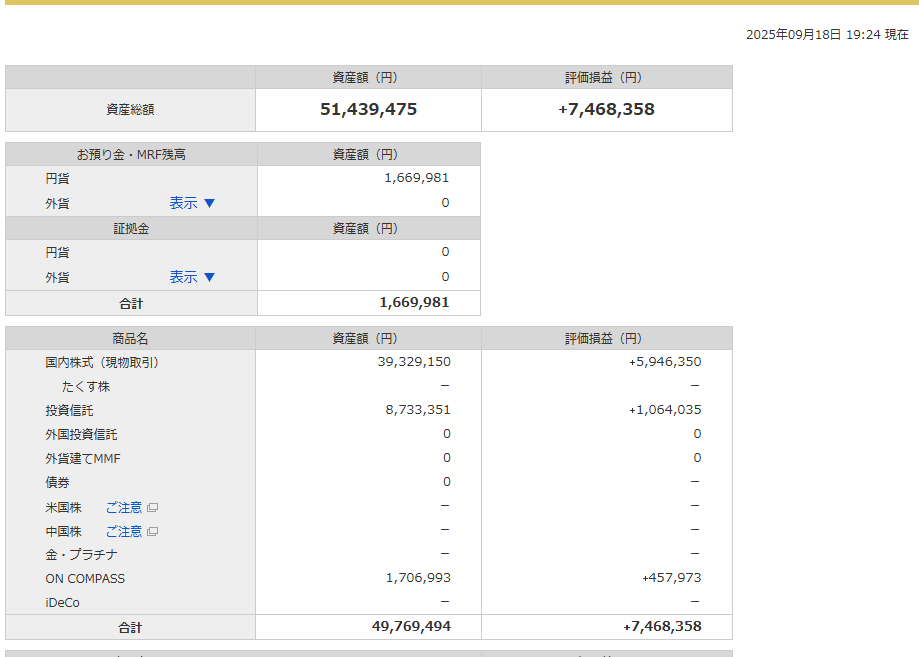
Task: Click total valuation gain +7,468,358 in 資産総額 row
Action: point(607,110)
